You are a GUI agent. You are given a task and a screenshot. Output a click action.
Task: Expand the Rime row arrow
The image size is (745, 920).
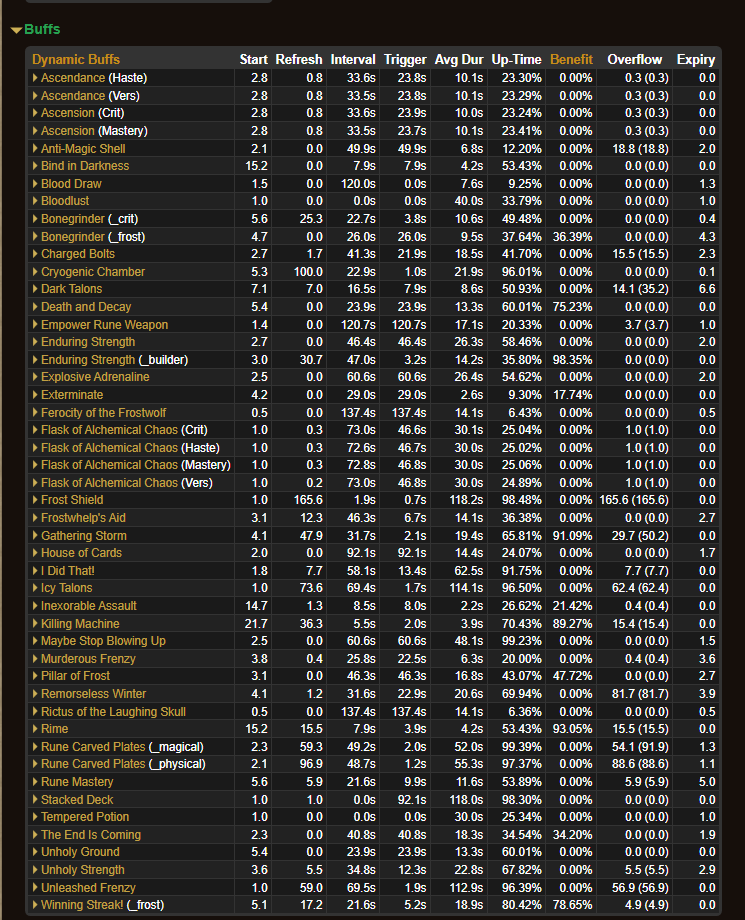coord(35,729)
